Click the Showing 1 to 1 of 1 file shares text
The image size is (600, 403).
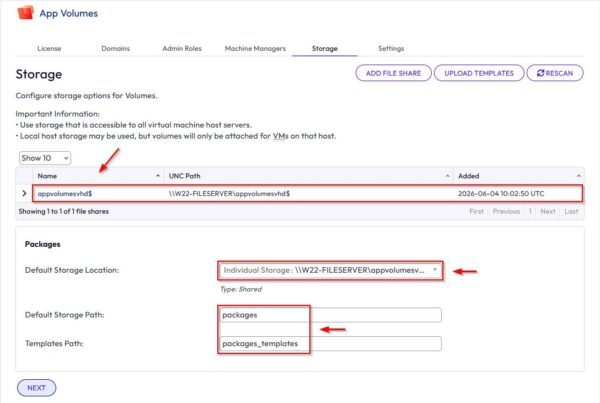[x=64, y=211]
